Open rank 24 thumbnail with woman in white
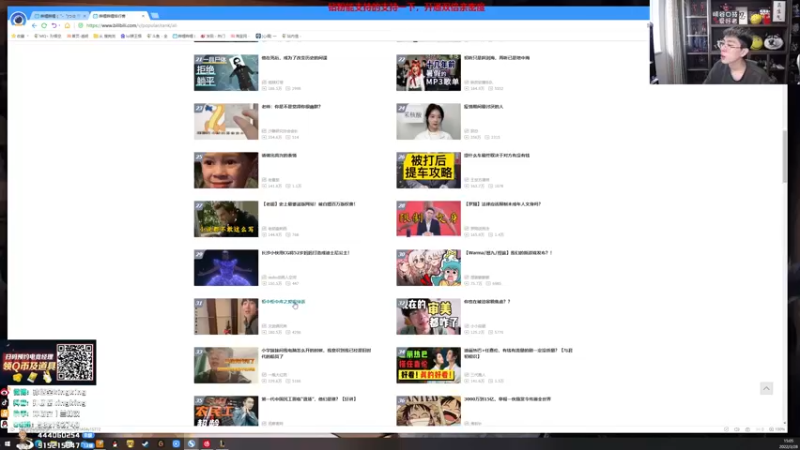The height and width of the screenshot is (450, 800). 428,121
